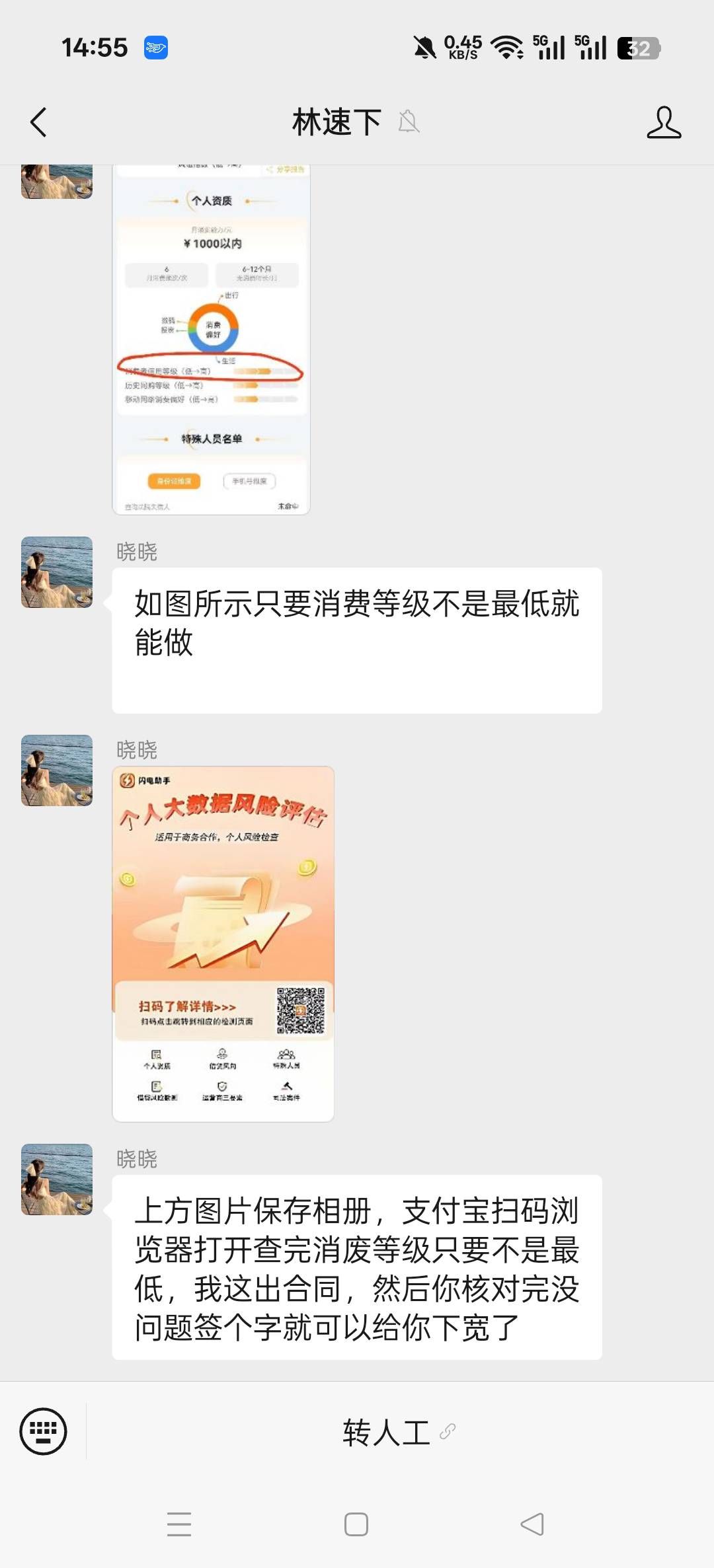Tap Android back triangle navigation button
Screen dimensions: 714x1568
tap(532, 1524)
